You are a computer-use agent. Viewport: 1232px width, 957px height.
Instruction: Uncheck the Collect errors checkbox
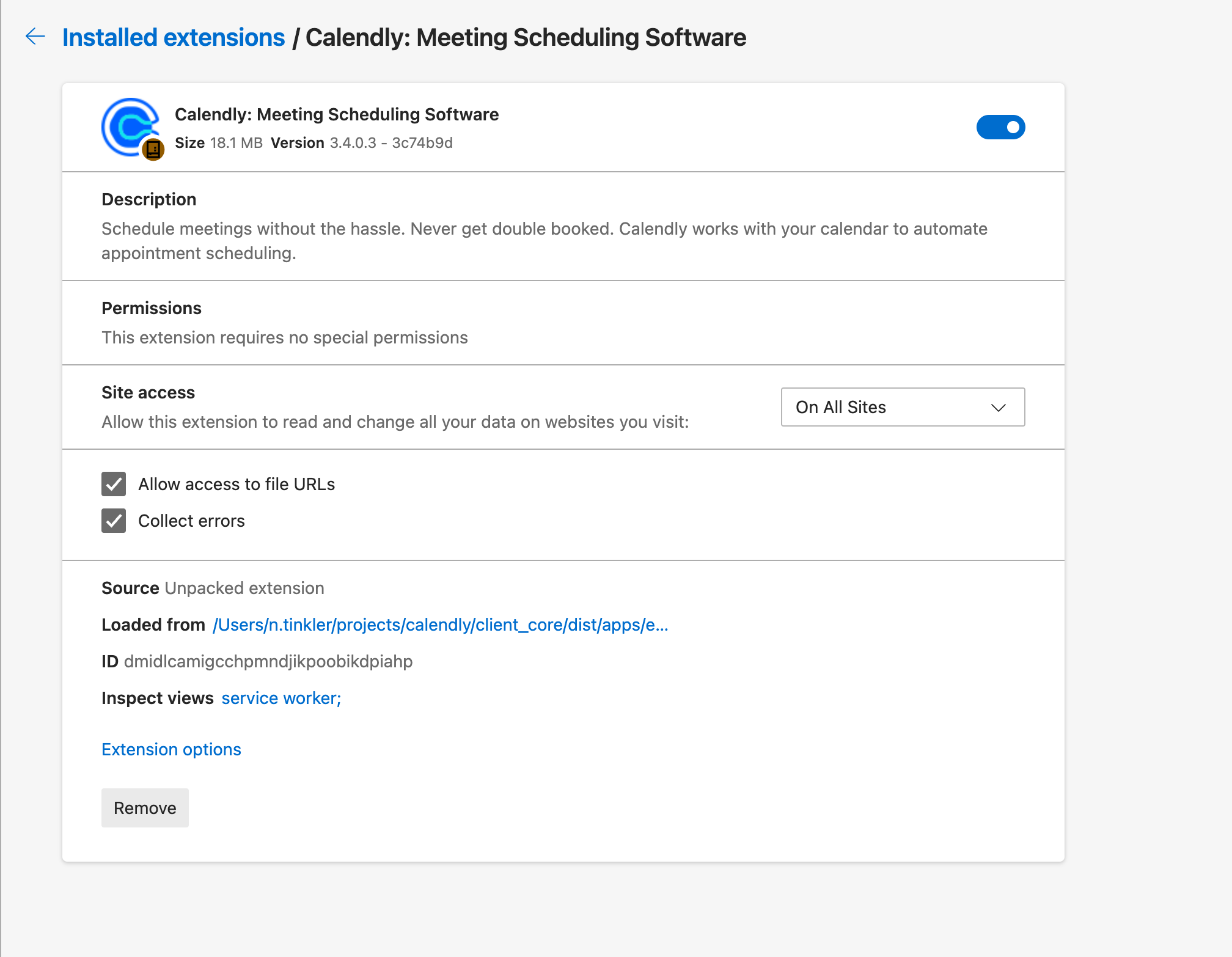click(x=114, y=521)
